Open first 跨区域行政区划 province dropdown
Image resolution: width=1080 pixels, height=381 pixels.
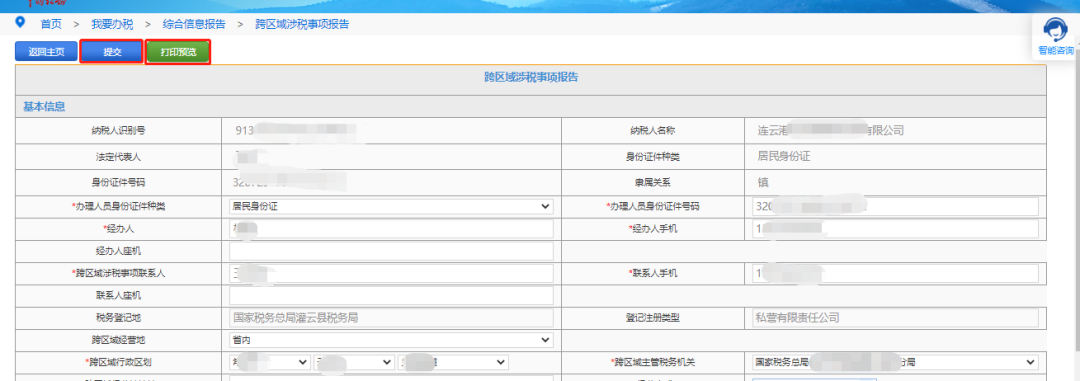tap(270, 362)
